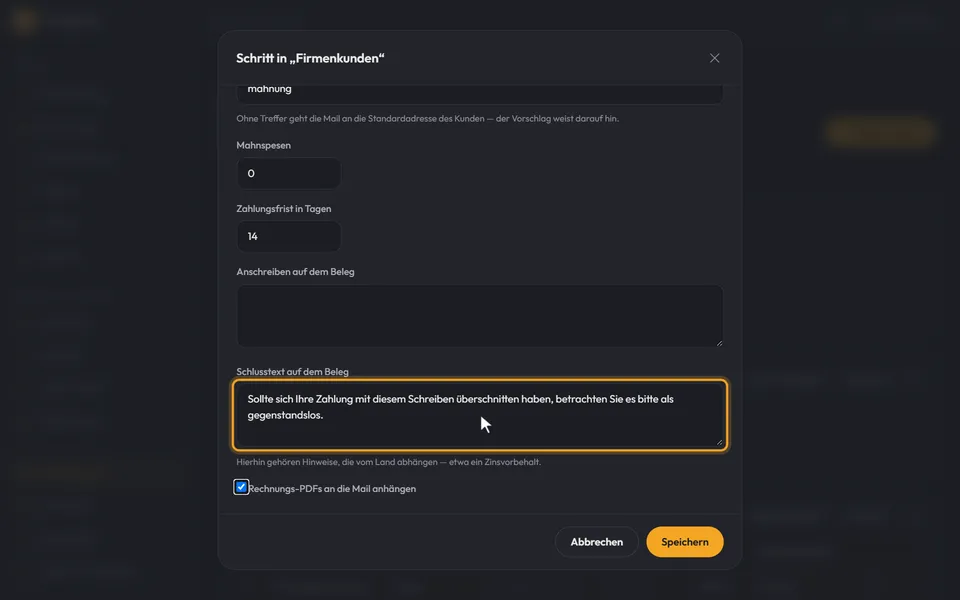The image size is (960, 600).
Task: Click the "Schlusstext auf dem Beleg" label
Action: tap(292, 372)
